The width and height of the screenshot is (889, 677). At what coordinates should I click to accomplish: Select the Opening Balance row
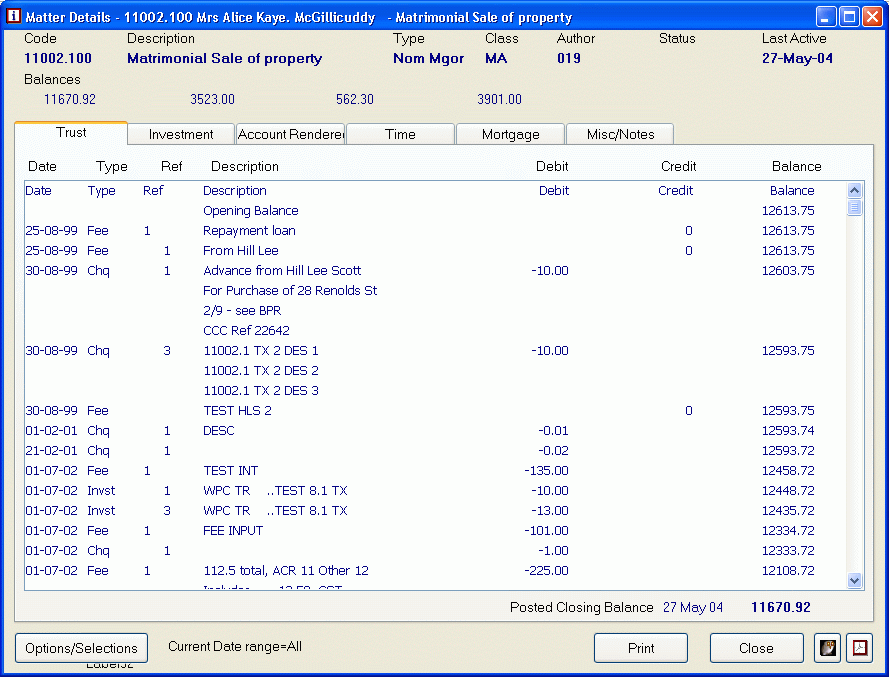click(251, 211)
